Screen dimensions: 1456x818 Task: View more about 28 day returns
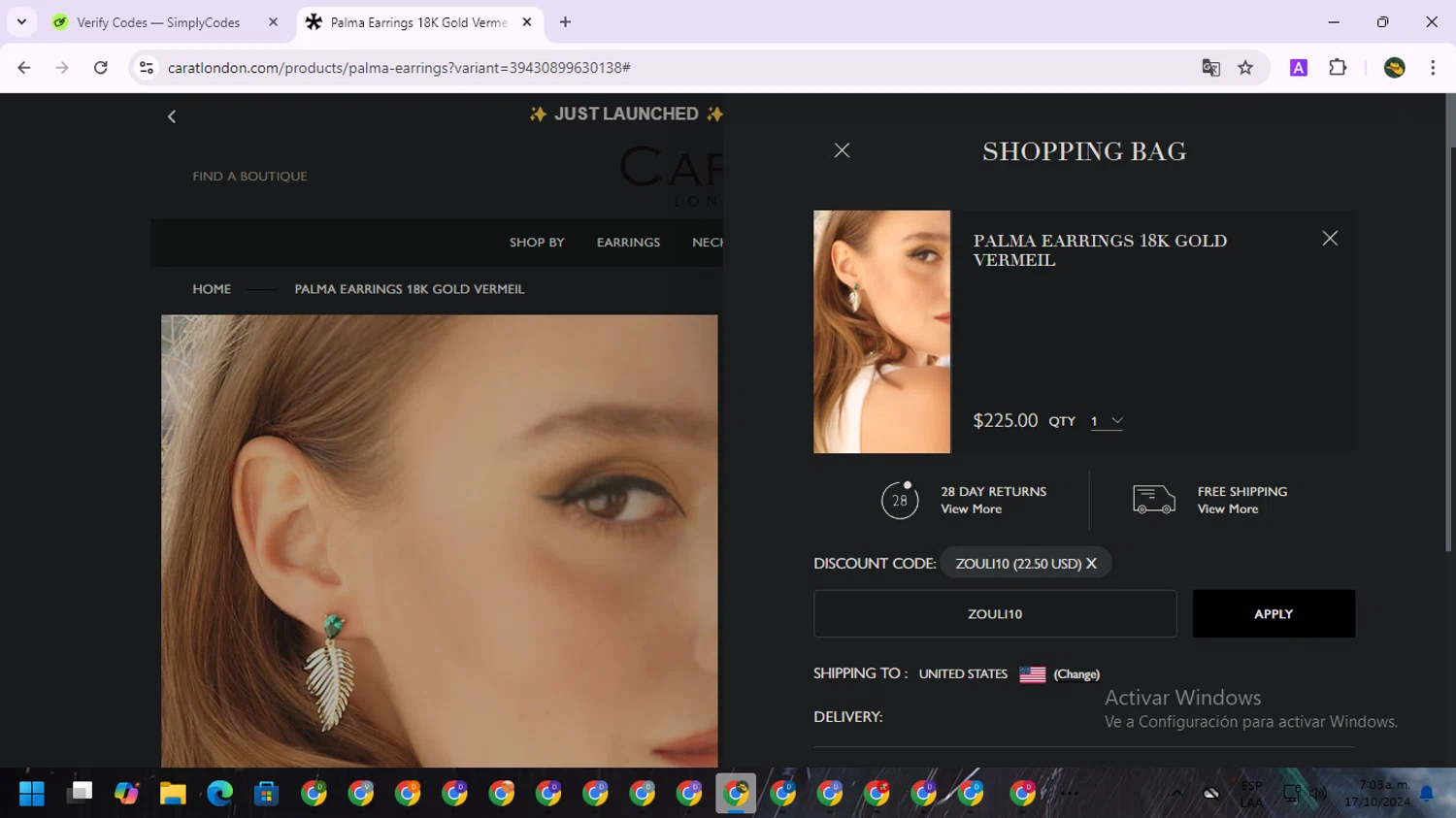tap(971, 509)
